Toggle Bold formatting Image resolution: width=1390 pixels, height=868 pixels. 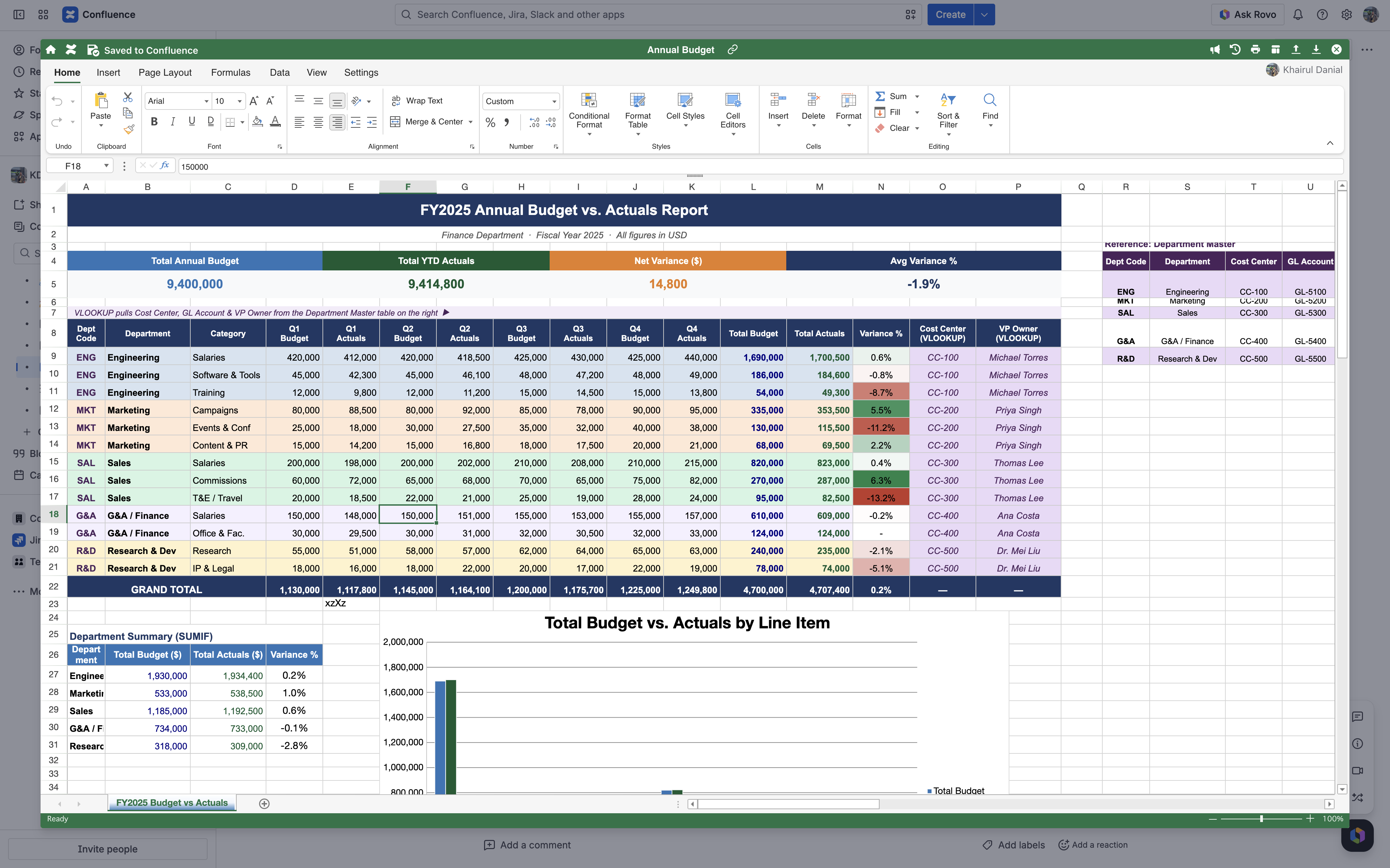[x=154, y=122]
